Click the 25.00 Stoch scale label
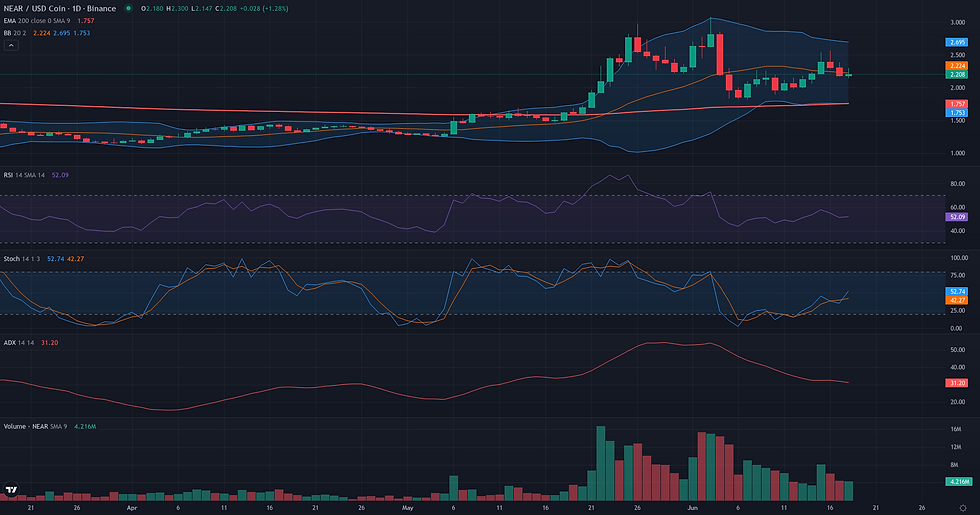The width and height of the screenshot is (980, 515). 957,311
